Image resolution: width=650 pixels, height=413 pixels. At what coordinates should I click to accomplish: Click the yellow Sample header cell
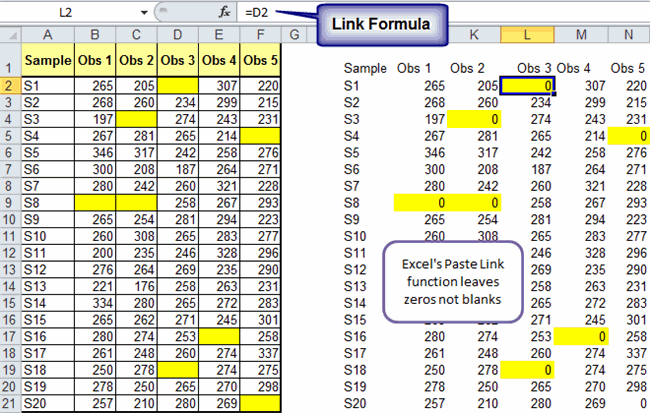pos(46,61)
